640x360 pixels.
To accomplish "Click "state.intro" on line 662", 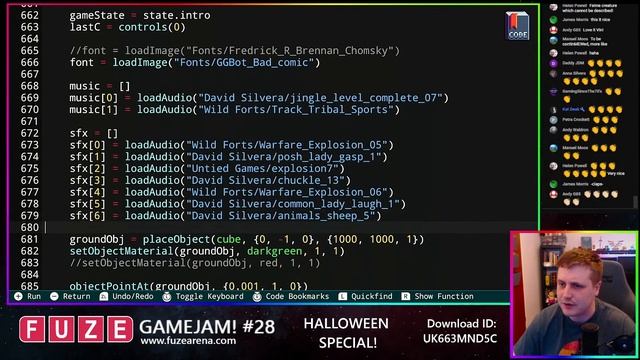I will 176,16.
